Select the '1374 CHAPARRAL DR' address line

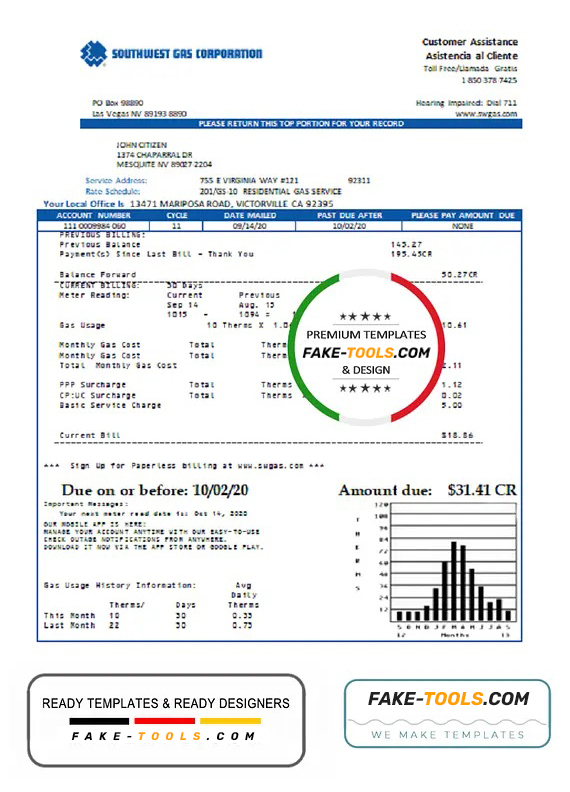154,155
